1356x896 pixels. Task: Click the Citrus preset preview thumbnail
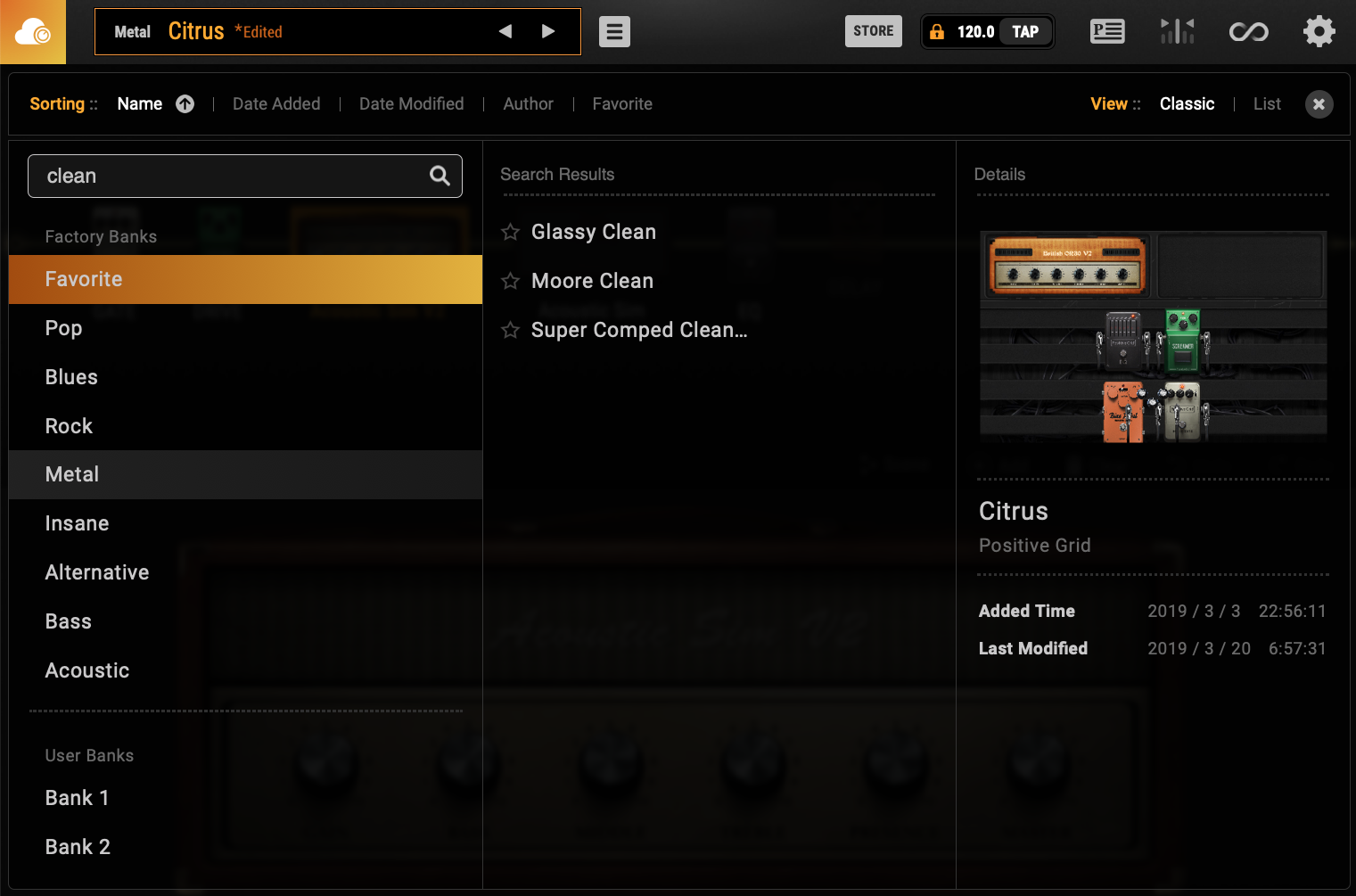coord(1154,337)
